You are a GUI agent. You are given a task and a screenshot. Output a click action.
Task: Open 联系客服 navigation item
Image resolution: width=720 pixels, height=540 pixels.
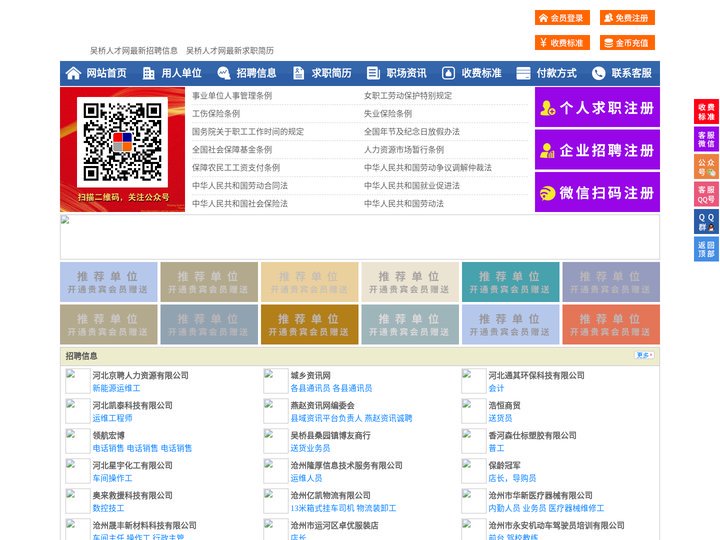pos(631,73)
